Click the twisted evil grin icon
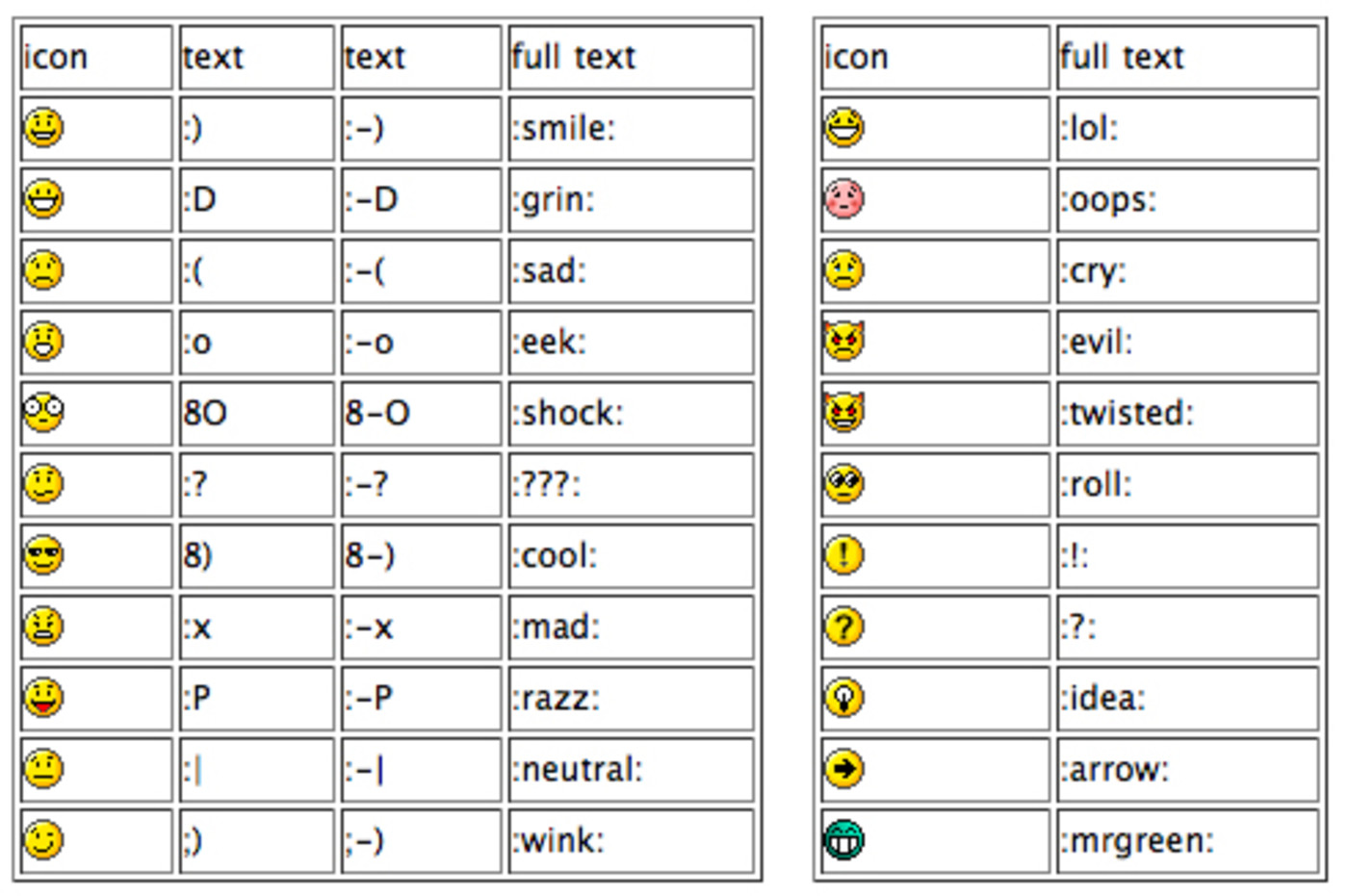The height and width of the screenshot is (896, 1348). (844, 413)
